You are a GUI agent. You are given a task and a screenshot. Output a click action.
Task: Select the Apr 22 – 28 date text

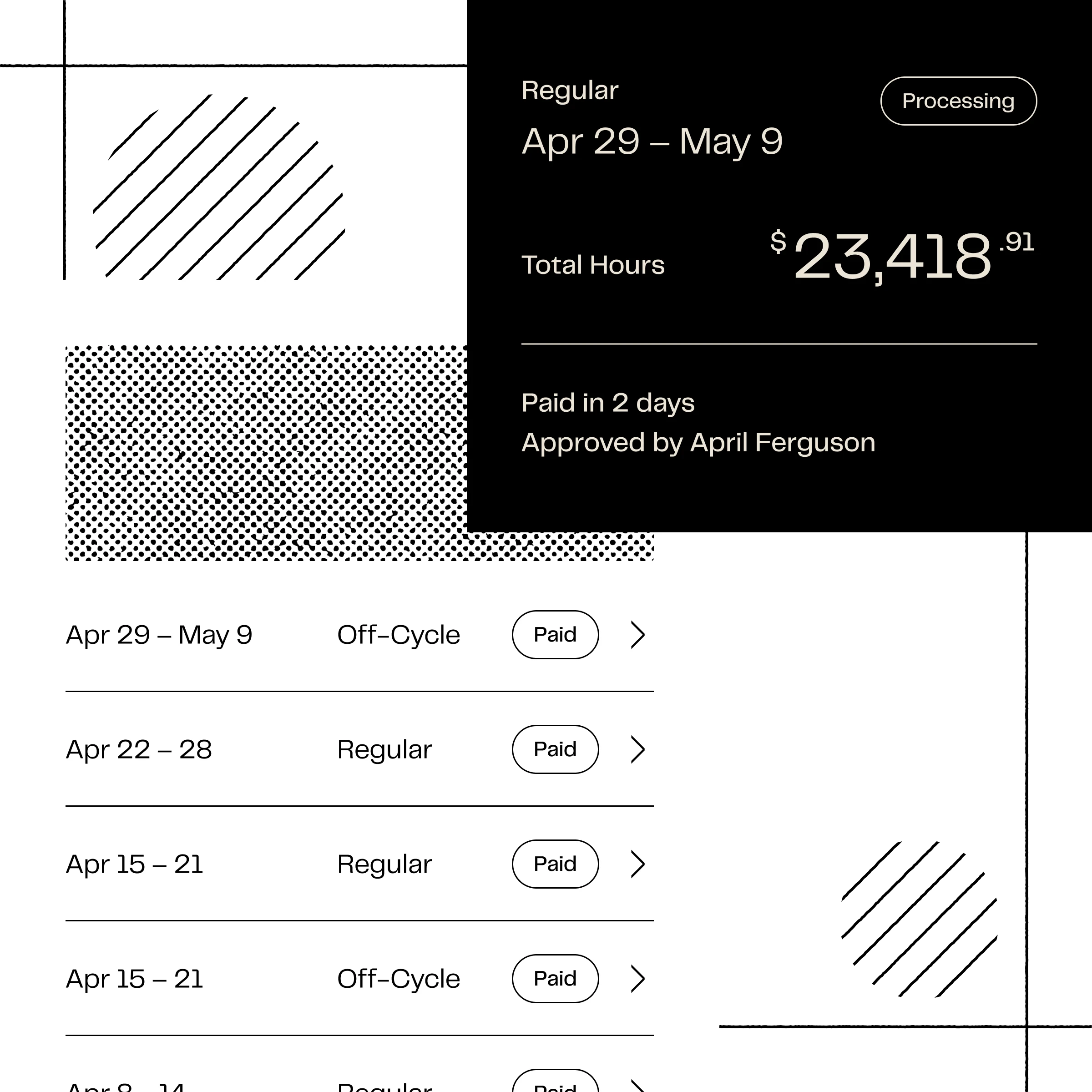139,749
